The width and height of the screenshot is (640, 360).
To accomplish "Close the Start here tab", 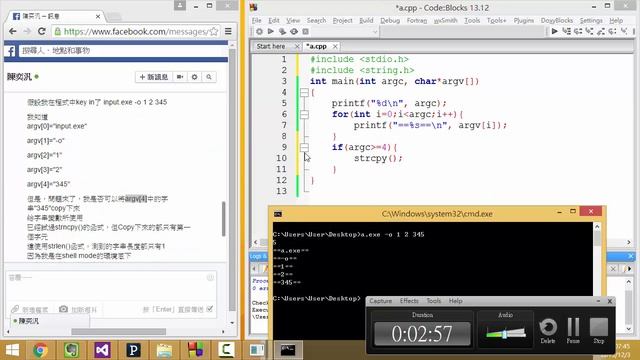I will tap(297, 47).
